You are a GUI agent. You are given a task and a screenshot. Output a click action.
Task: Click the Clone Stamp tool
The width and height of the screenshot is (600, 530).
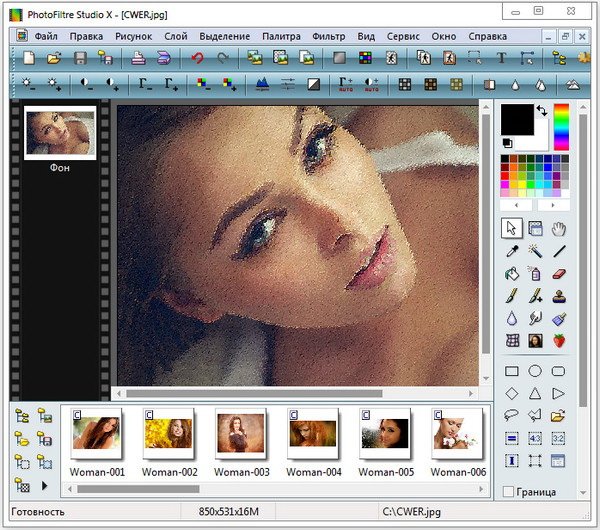(559, 295)
